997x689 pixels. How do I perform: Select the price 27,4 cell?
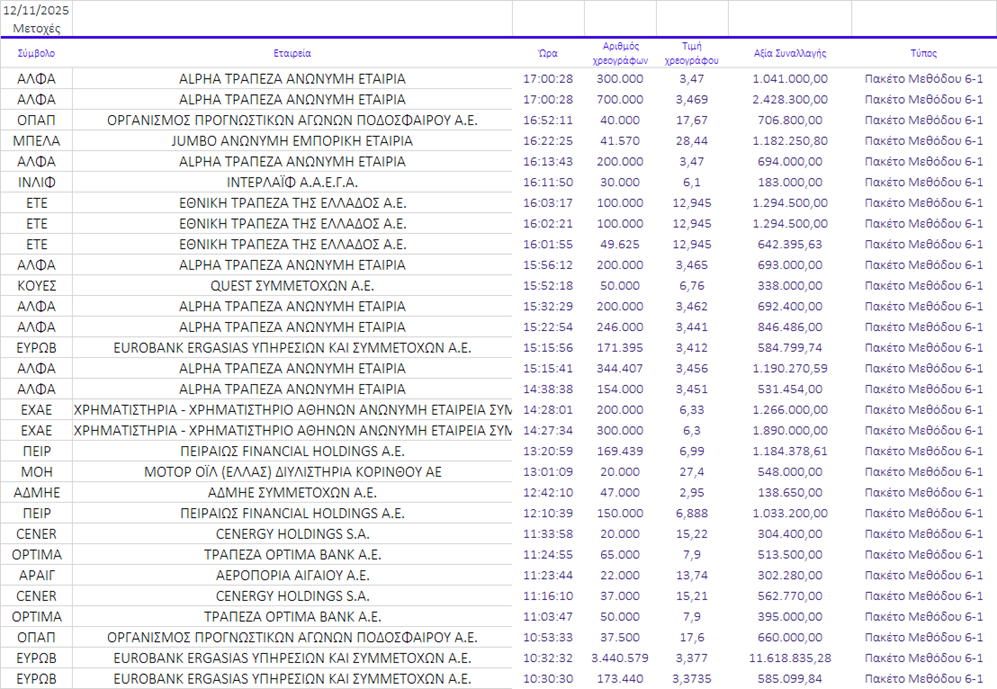692,472
